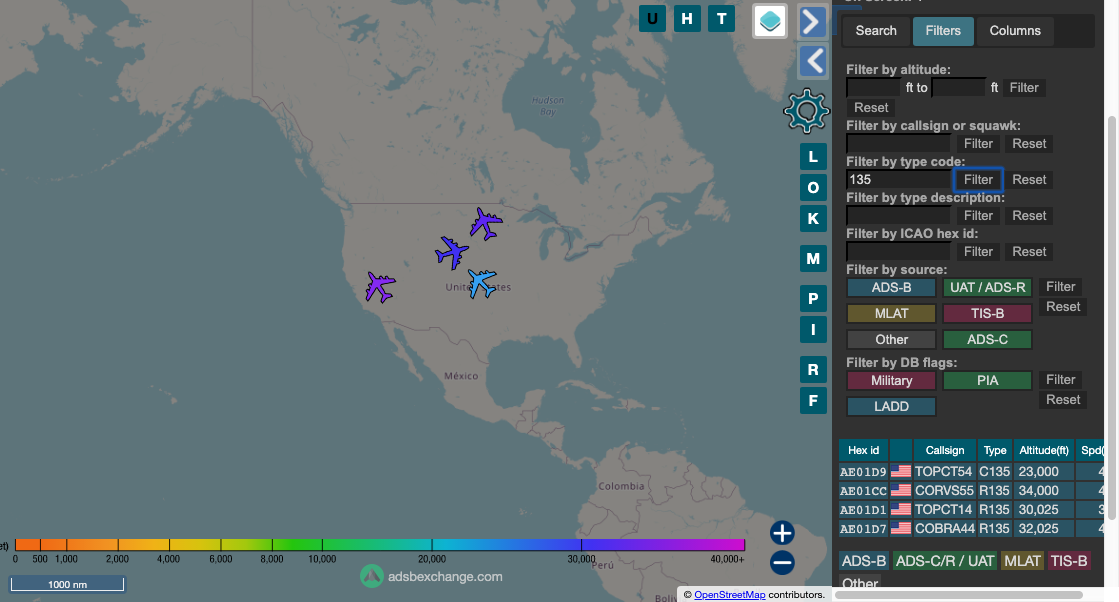Reset the type code filter

tap(1028, 180)
